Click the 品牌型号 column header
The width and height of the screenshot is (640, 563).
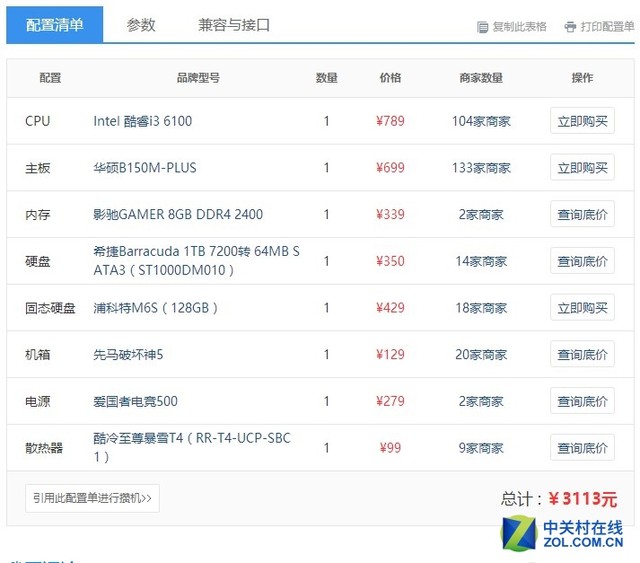point(198,78)
